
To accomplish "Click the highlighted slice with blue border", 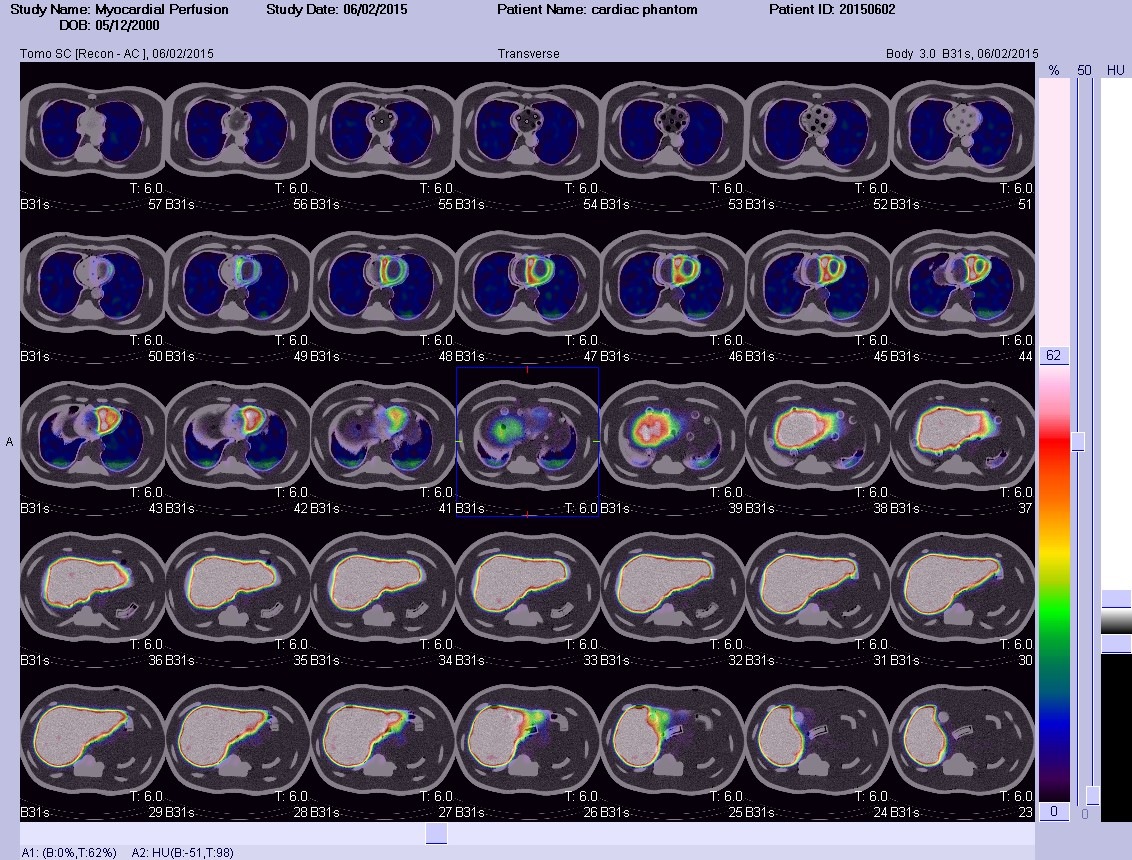I will tap(527, 442).
